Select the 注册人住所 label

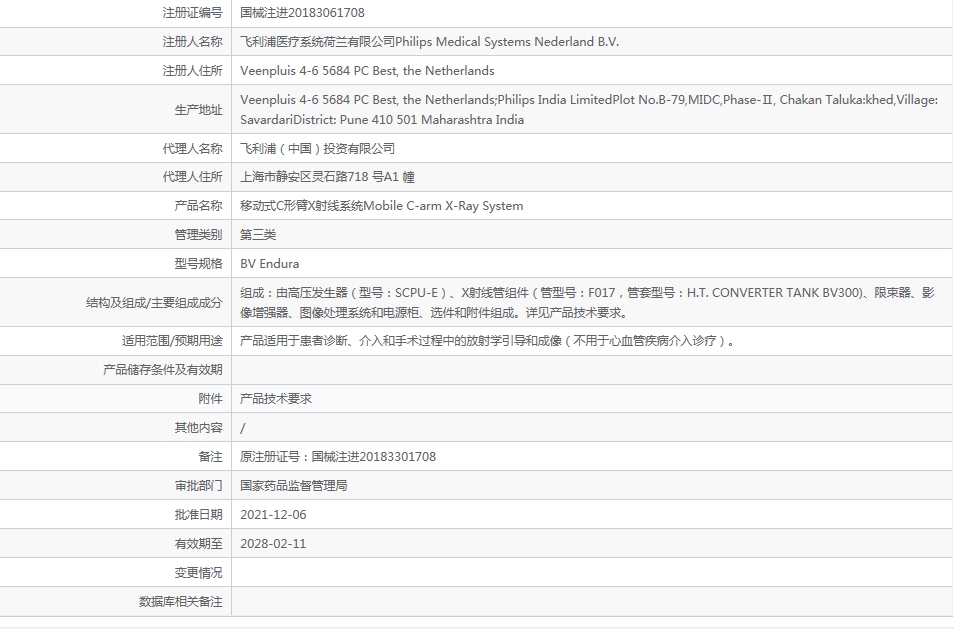point(192,71)
